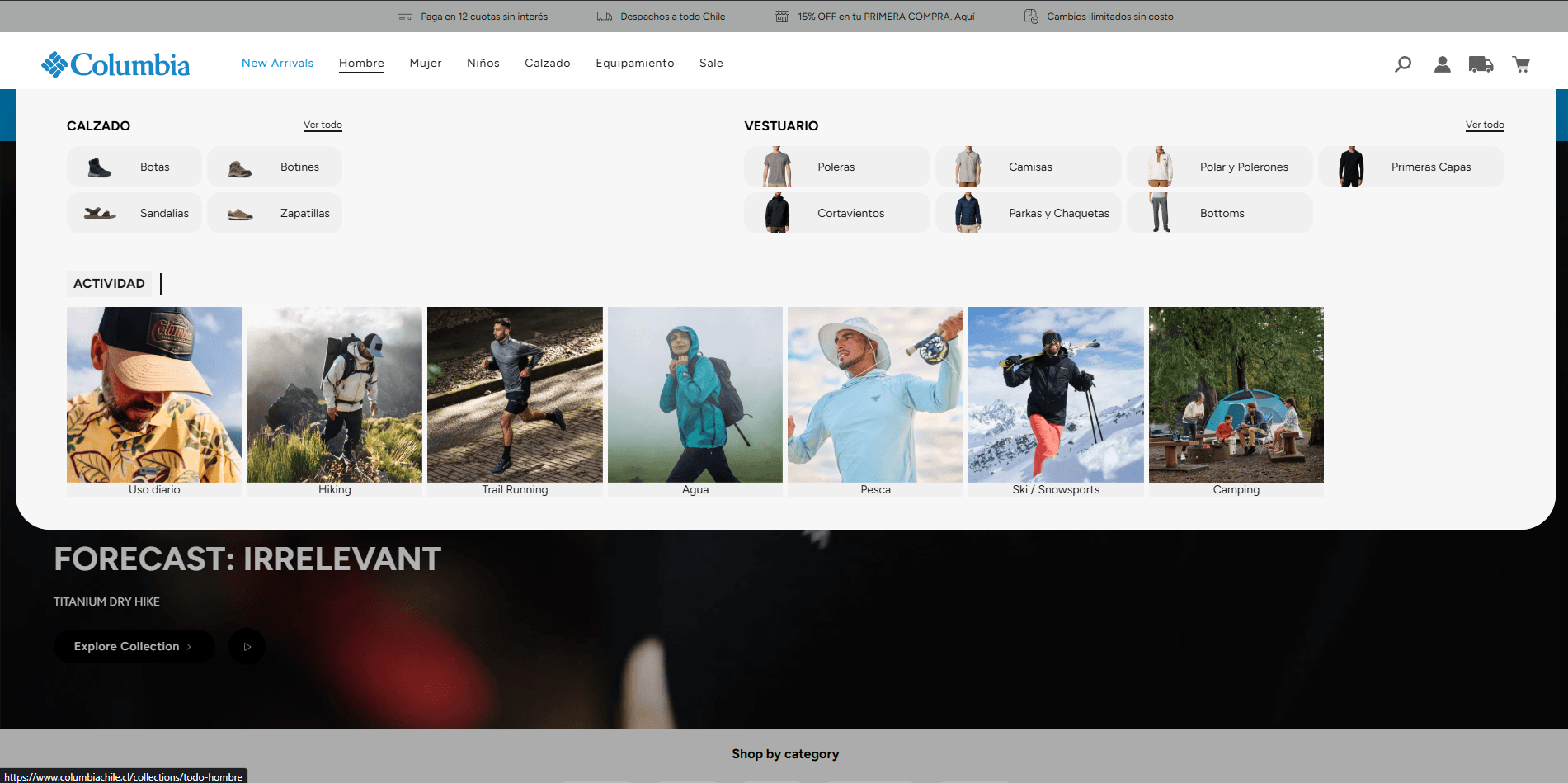
Task: Click the ACTIVIDAD heading
Action: 109,284
